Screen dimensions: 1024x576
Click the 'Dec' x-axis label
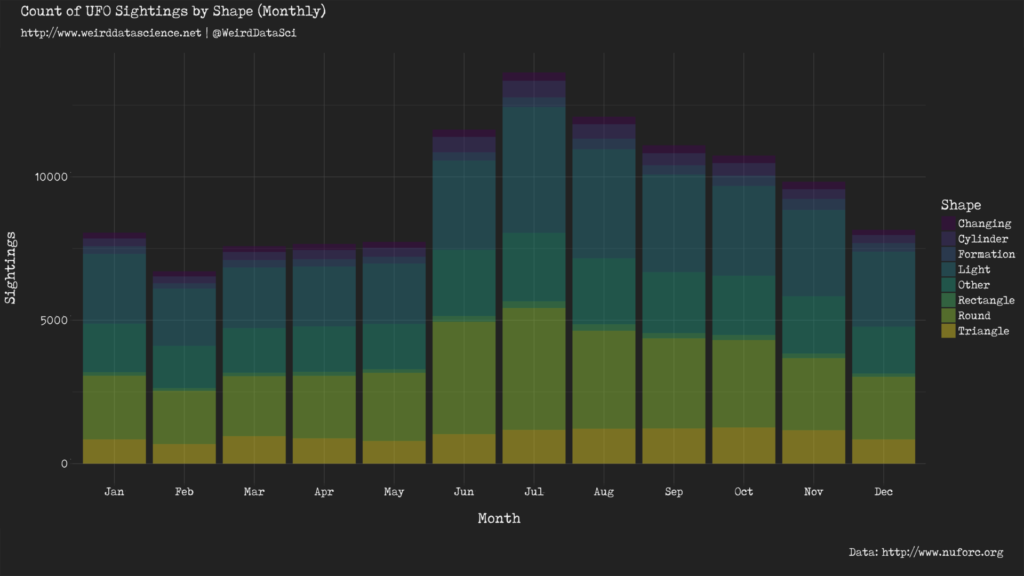click(883, 492)
